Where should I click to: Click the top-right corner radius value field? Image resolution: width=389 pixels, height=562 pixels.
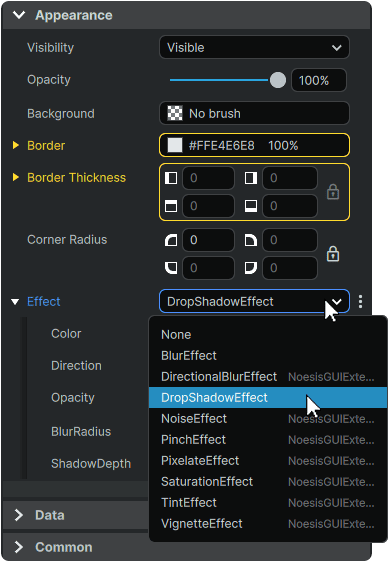point(290,240)
